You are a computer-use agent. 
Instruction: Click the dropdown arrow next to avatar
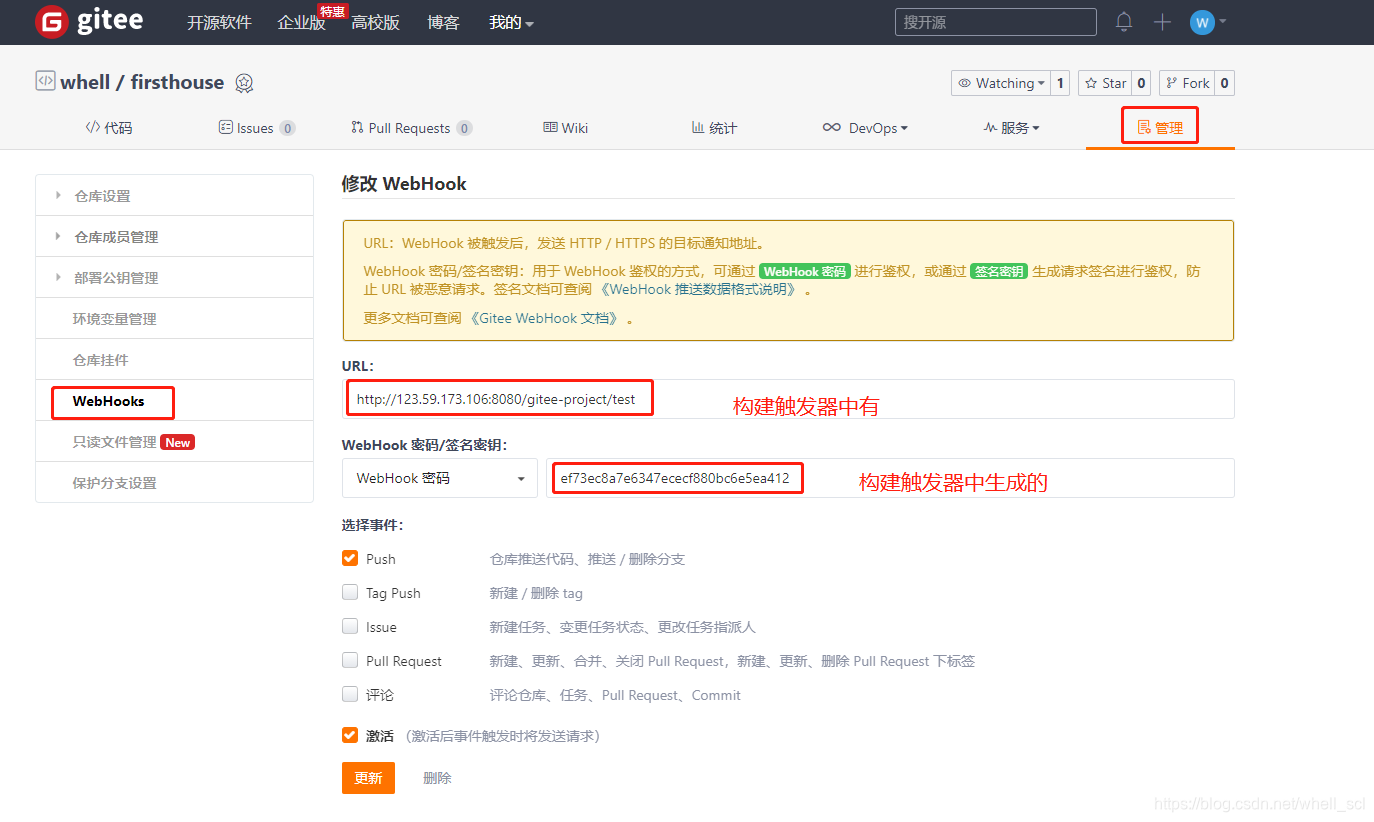click(1223, 22)
